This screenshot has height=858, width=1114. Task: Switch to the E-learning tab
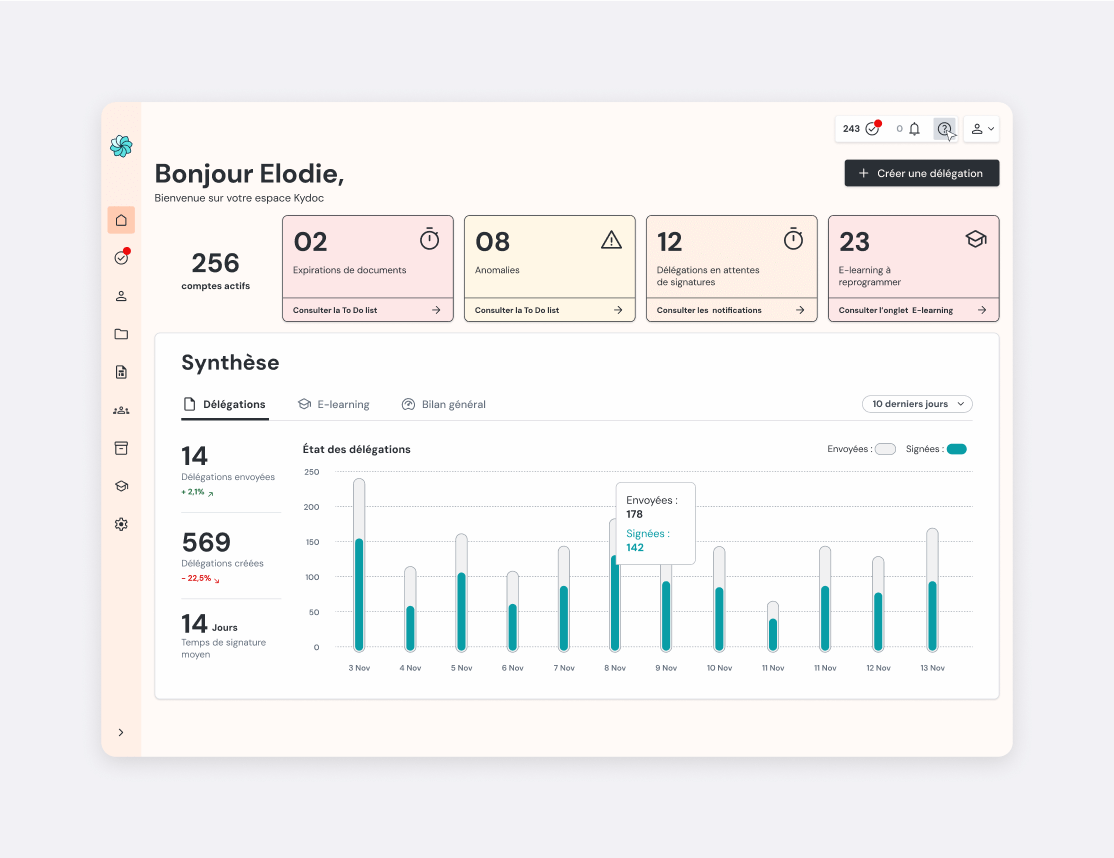[x=334, y=404]
